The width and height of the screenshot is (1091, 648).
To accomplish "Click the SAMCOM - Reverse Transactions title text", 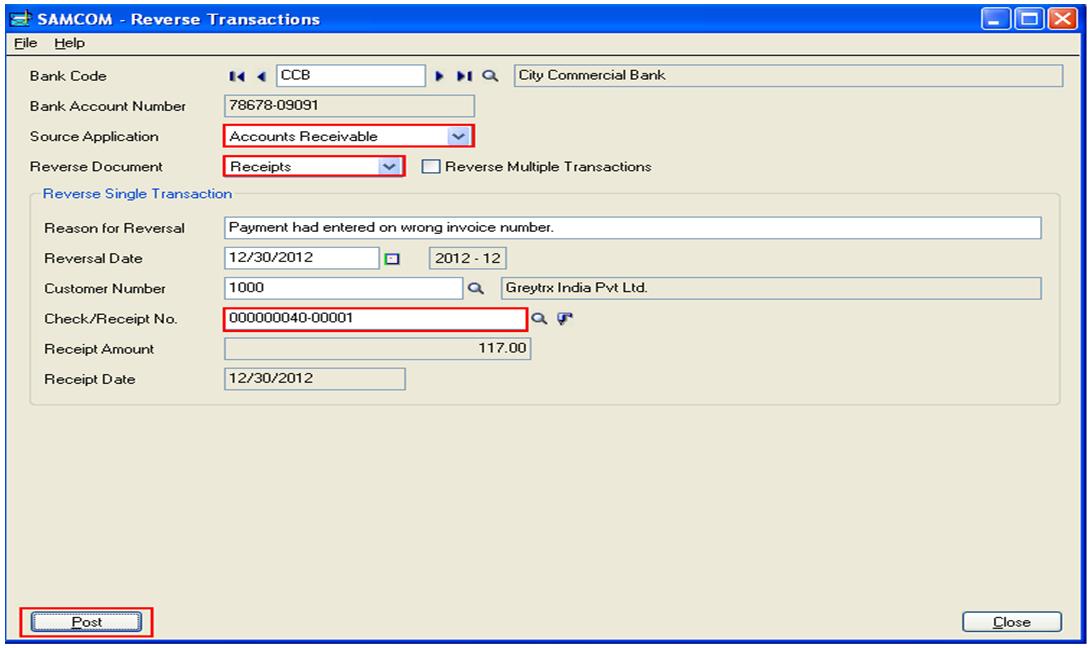I will point(179,19).
